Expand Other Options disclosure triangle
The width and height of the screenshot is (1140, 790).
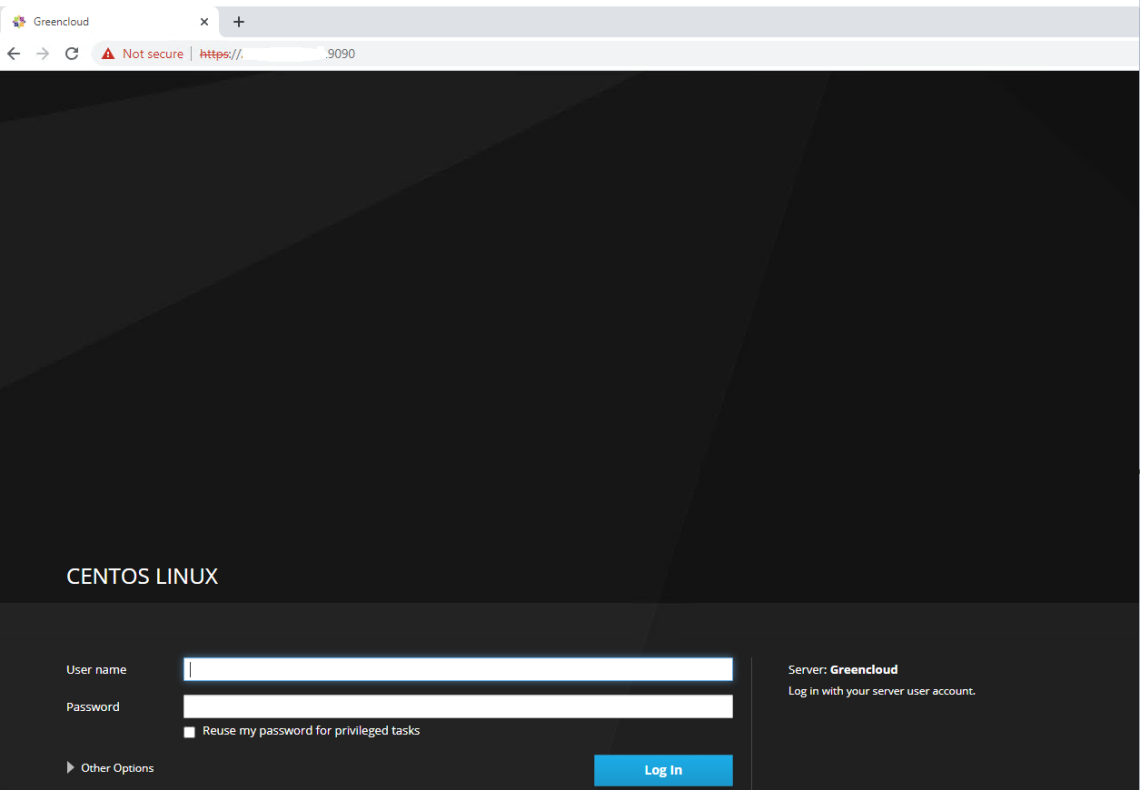tap(71, 767)
